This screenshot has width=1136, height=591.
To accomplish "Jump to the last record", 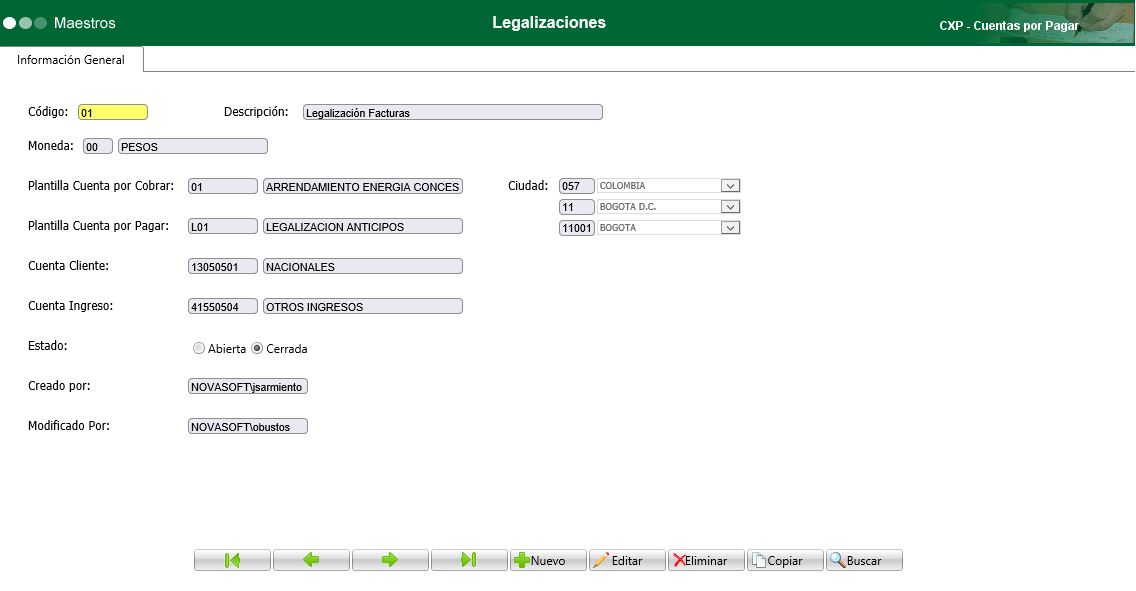I will coord(469,560).
